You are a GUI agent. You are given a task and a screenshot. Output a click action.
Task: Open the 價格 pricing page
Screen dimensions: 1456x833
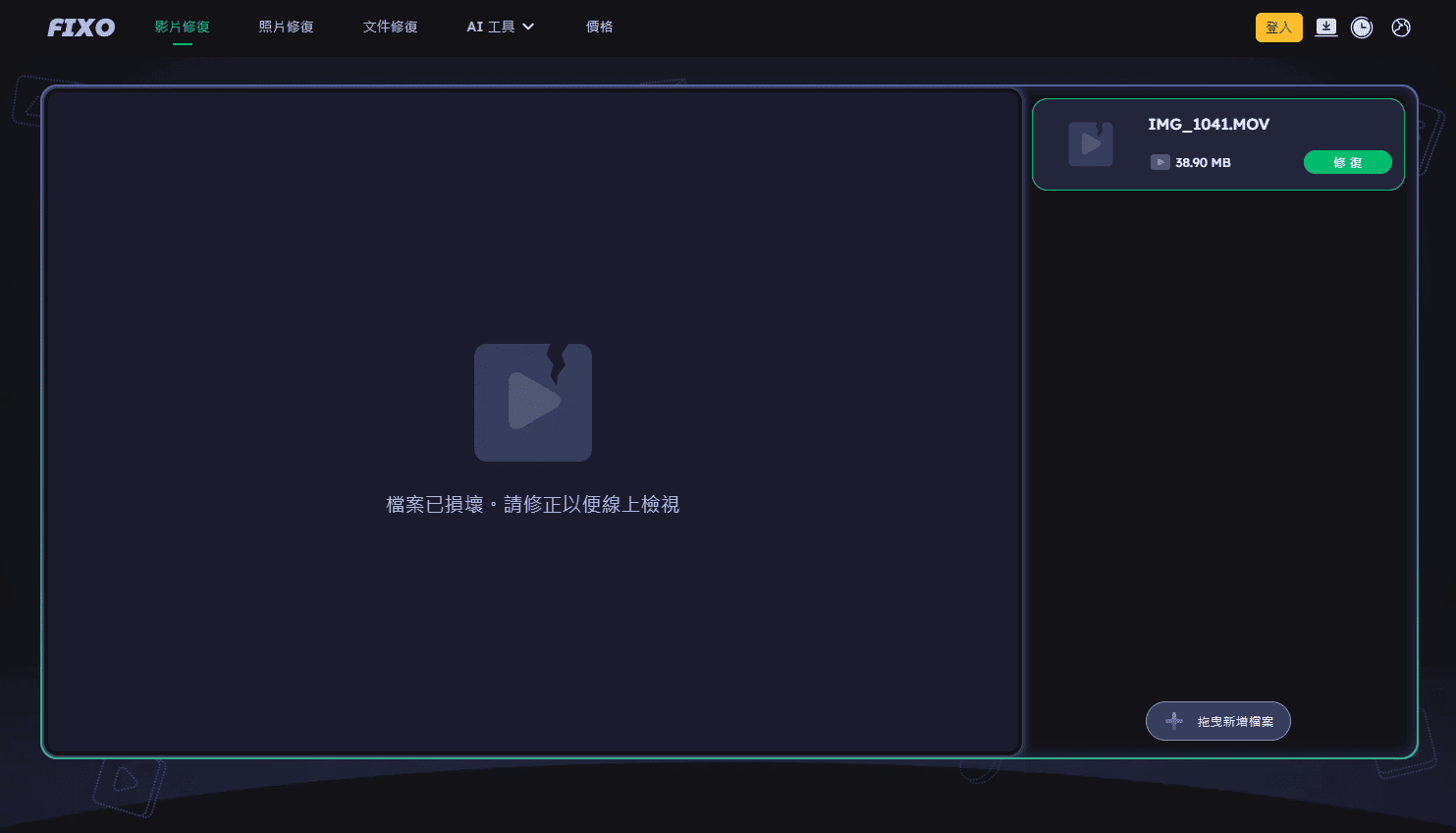point(600,27)
